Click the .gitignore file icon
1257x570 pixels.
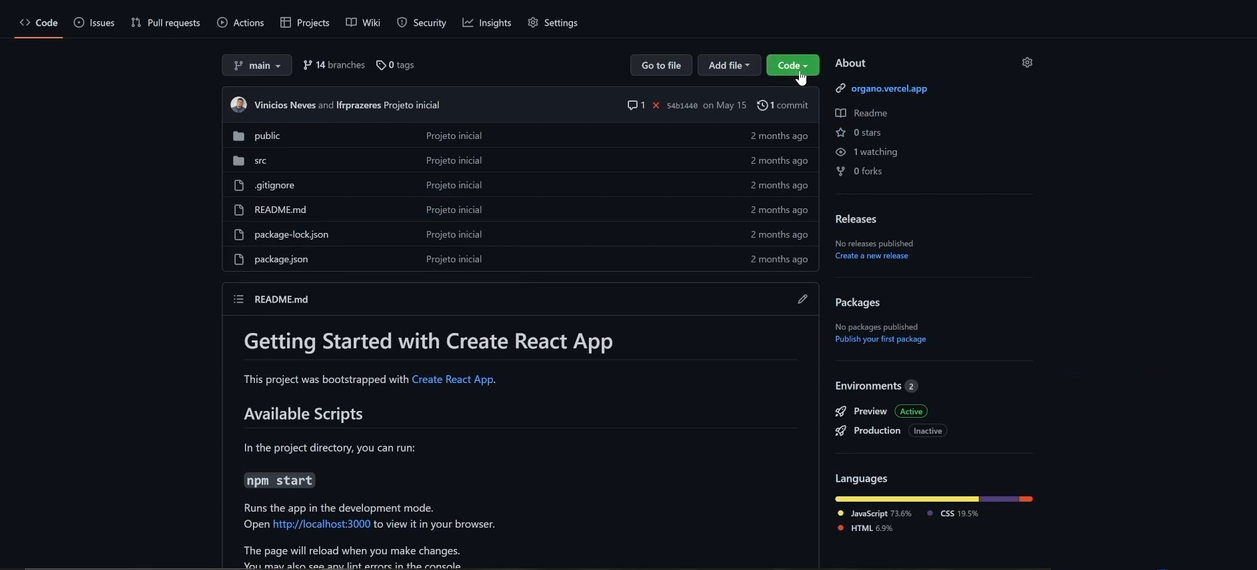click(238, 185)
